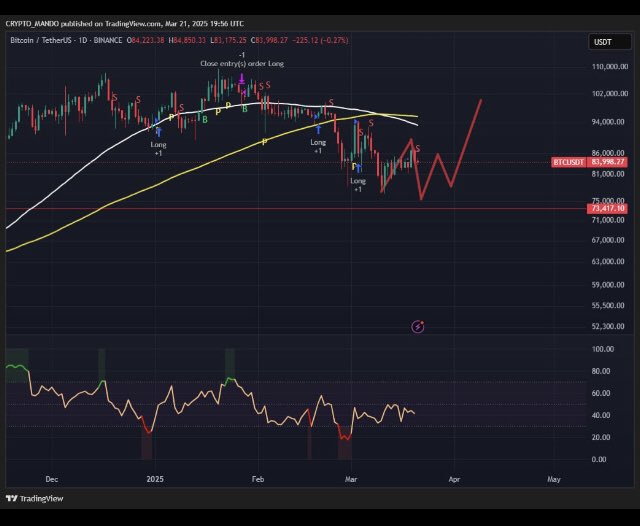Select the red horizontal support line
The image size is (640, 526).
tap(296, 209)
